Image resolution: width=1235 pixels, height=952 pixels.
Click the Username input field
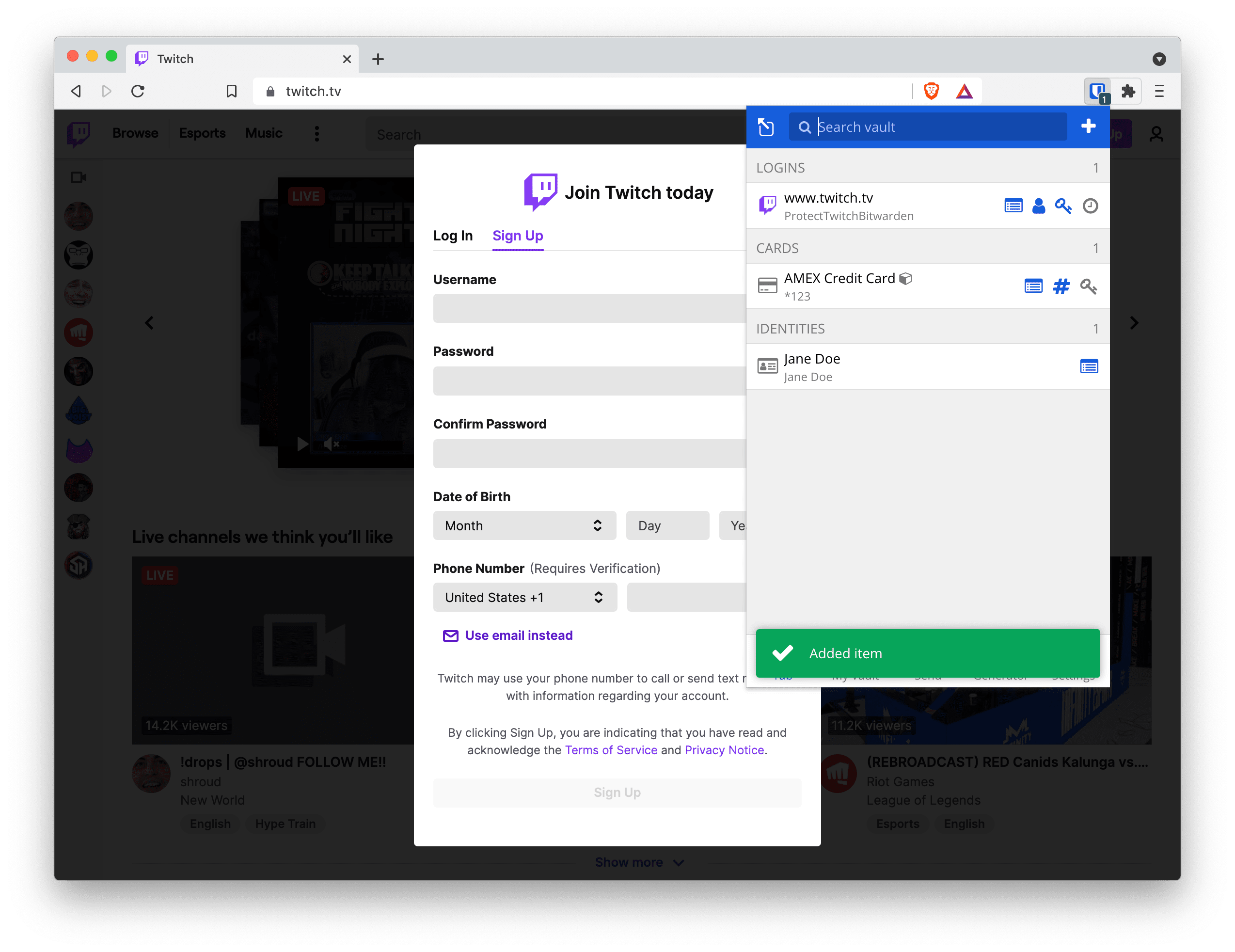(x=589, y=308)
